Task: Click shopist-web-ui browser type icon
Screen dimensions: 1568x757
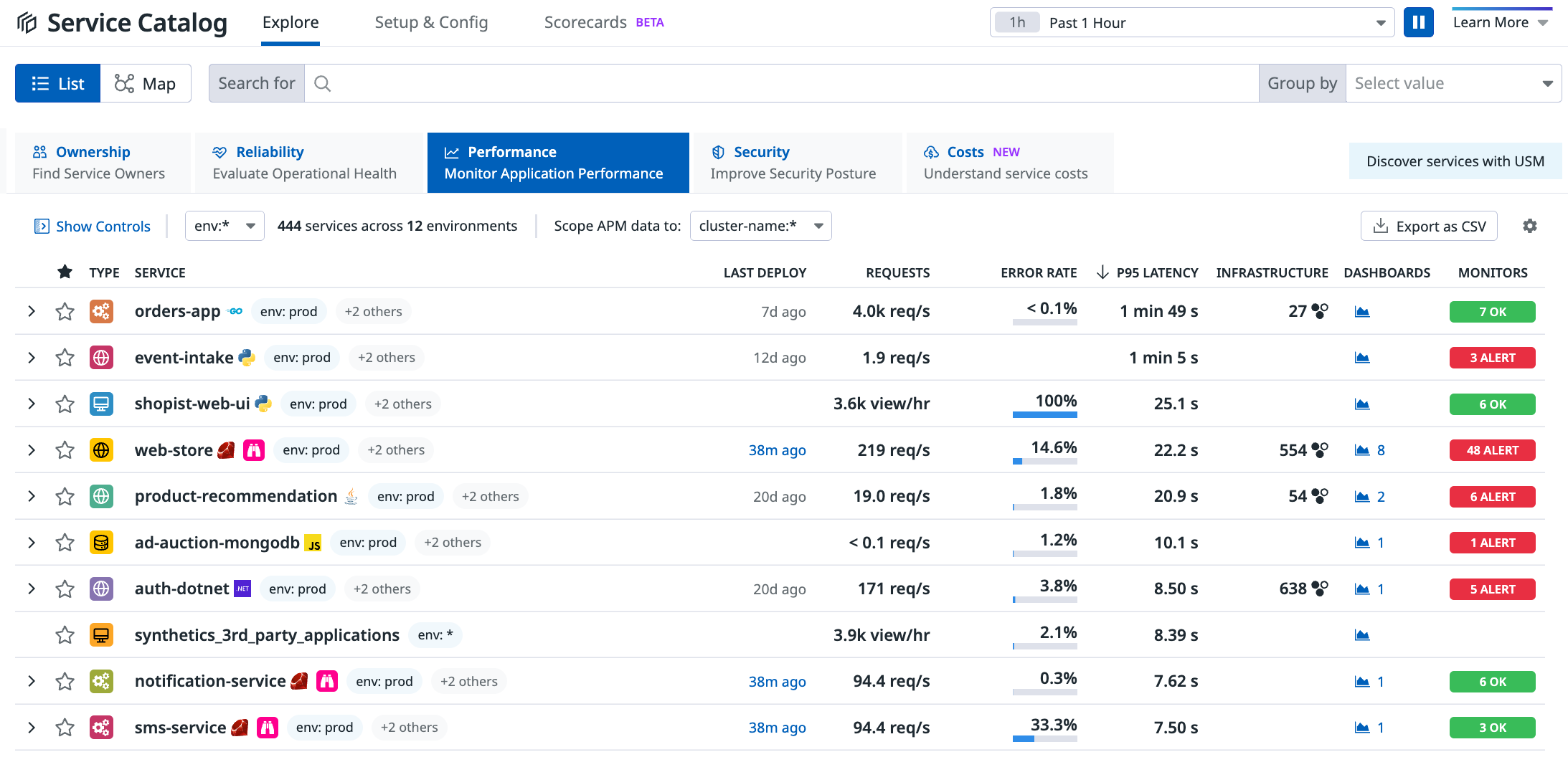Action: (x=101, y=404)
